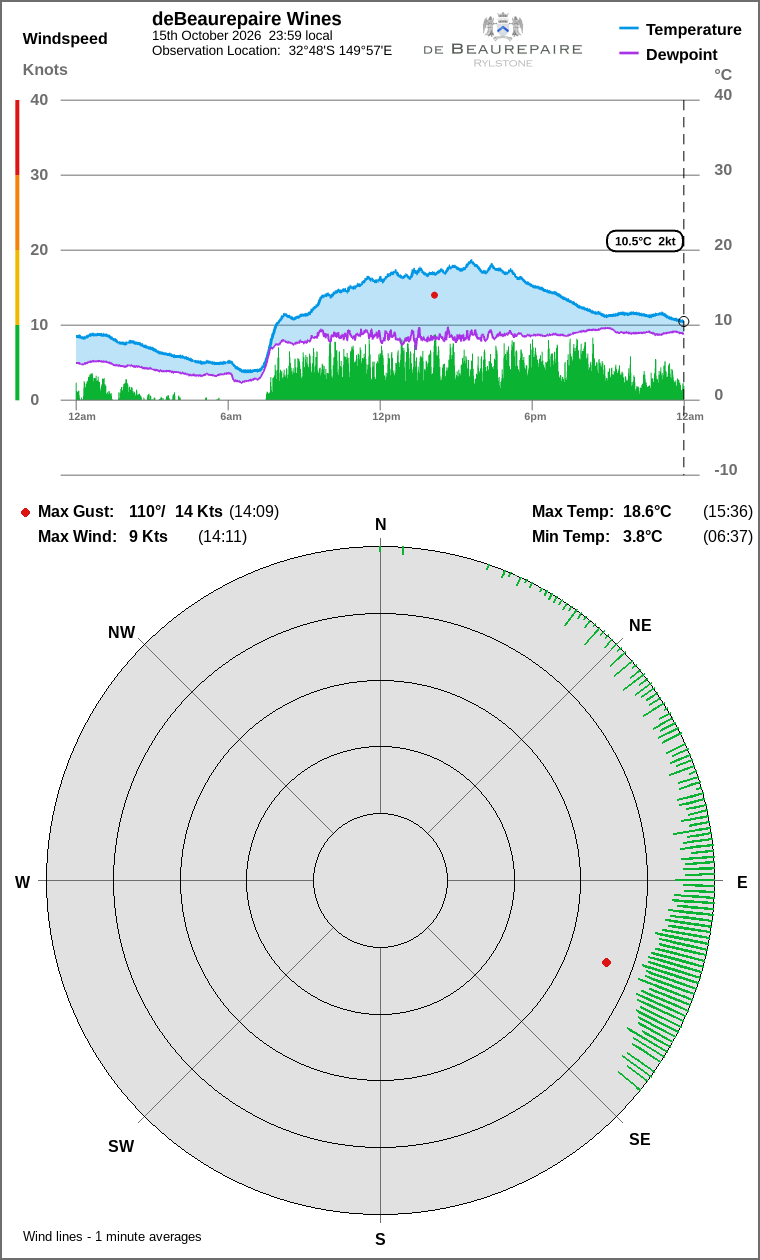The height and width of the screenshot is (1260, 760).
Task: Click the NE compass label
Action: click(640, 626)
